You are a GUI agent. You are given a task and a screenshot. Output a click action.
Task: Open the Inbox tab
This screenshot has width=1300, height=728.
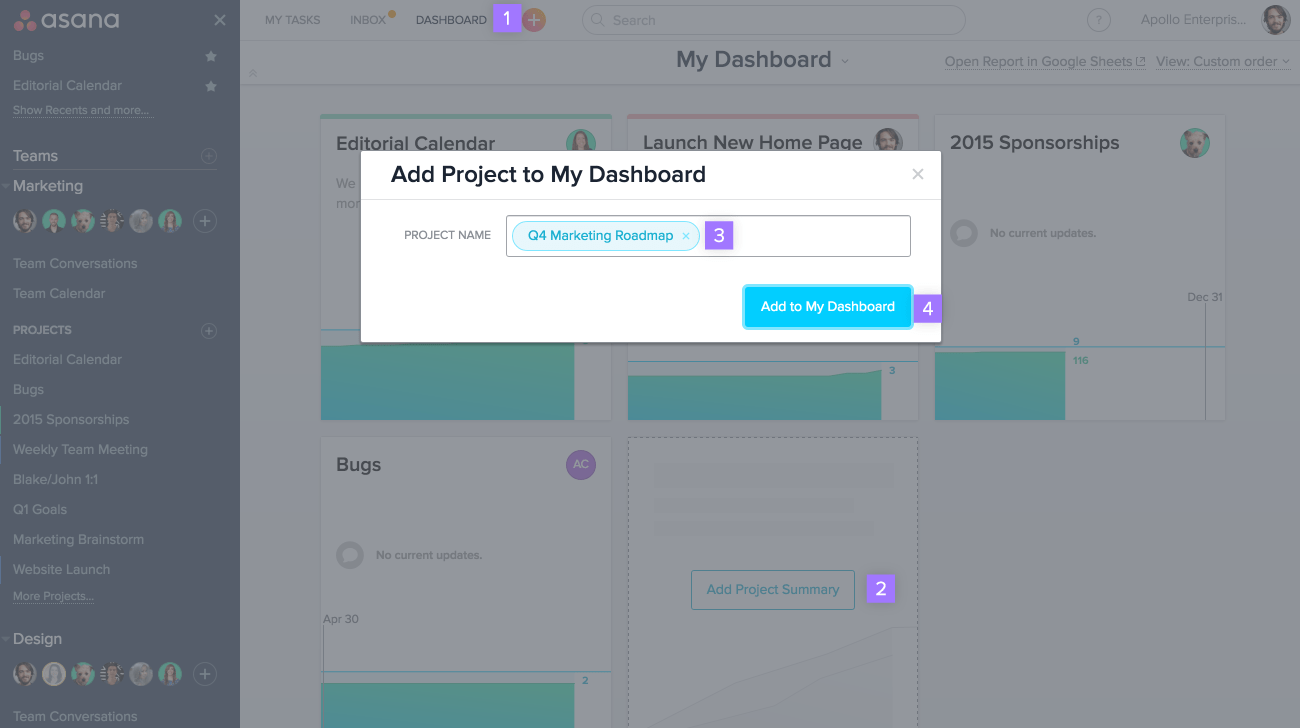click(367, 19)
